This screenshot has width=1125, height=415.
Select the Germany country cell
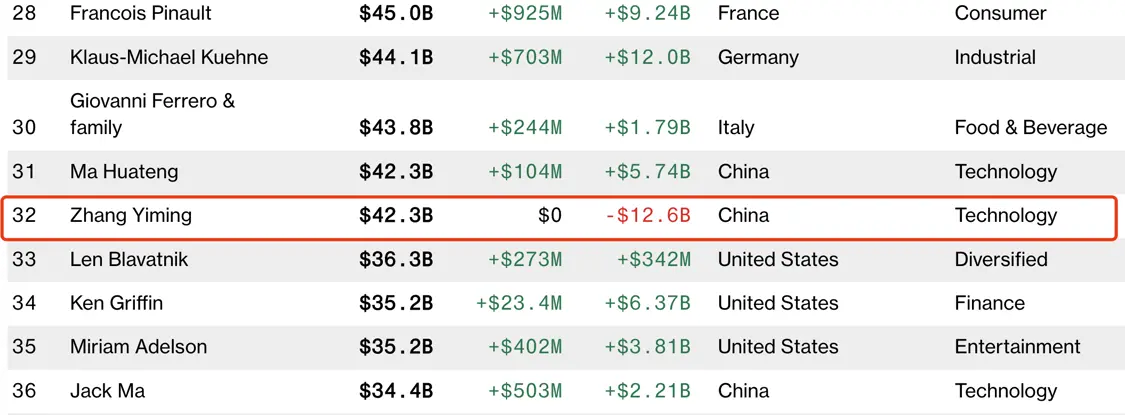pos(758,57)
